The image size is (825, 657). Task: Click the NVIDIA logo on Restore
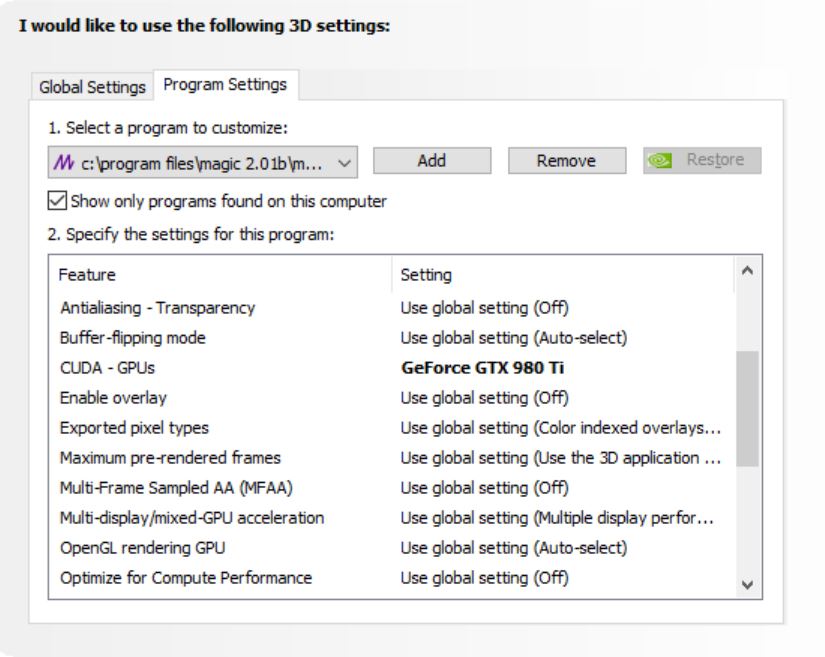click(660, 160)
